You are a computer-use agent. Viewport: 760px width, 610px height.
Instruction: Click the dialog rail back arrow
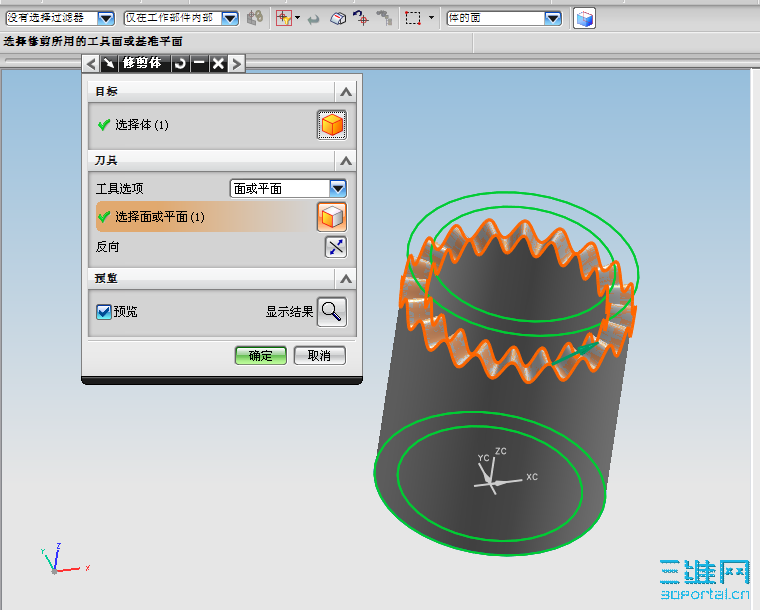coord(91,63)
